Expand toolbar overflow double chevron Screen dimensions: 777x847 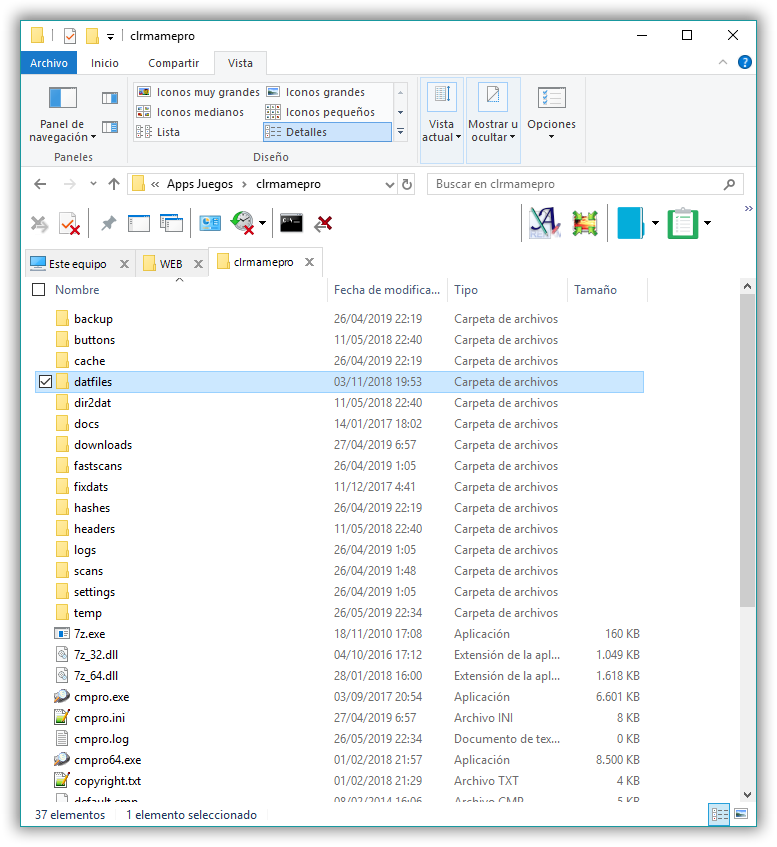click(748, 209)
